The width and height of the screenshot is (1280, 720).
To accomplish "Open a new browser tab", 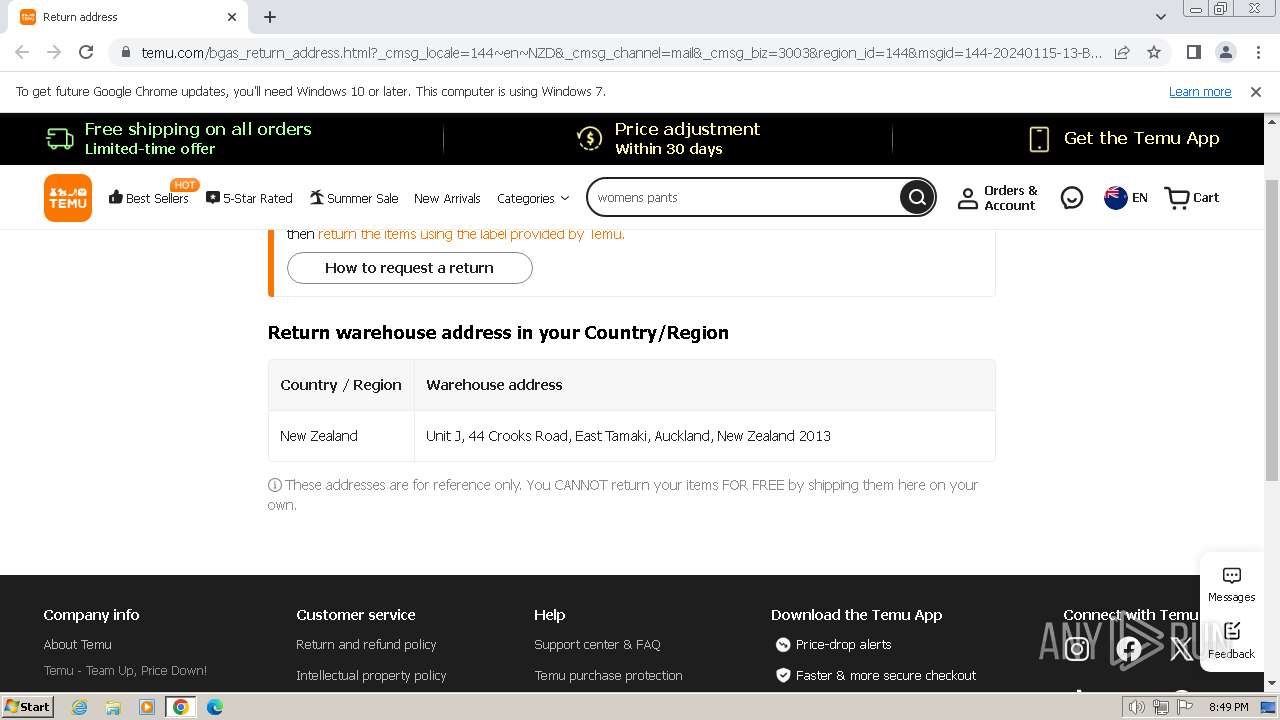I will tap(270, 17).
